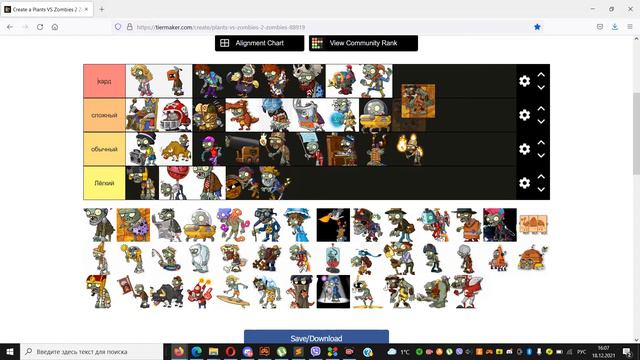Click the Windows taskbar search box
This screenshot has height=360, width=640.
[x=92, y=351]
